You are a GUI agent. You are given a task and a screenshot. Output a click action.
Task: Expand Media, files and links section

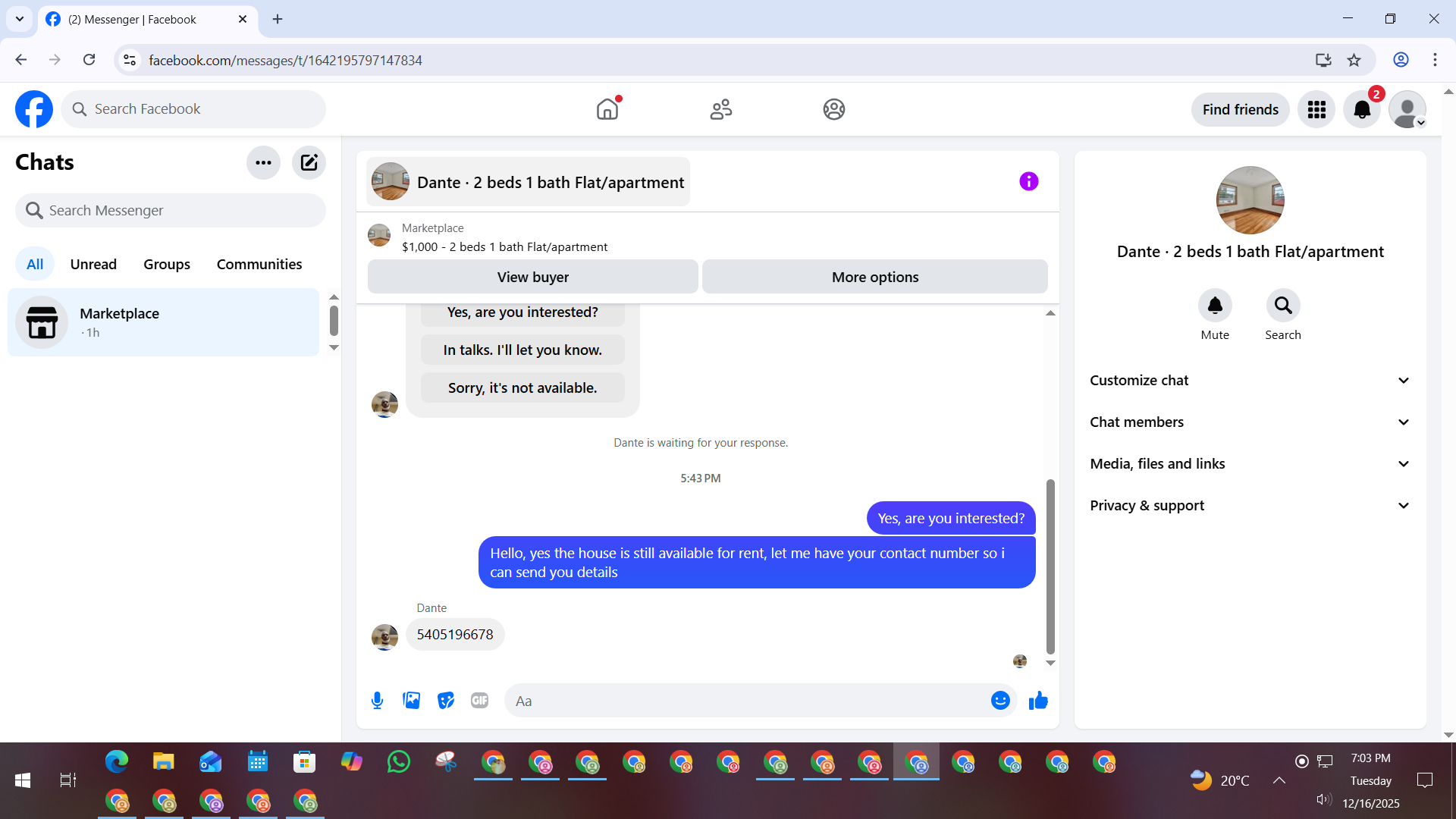[1250, 464]
